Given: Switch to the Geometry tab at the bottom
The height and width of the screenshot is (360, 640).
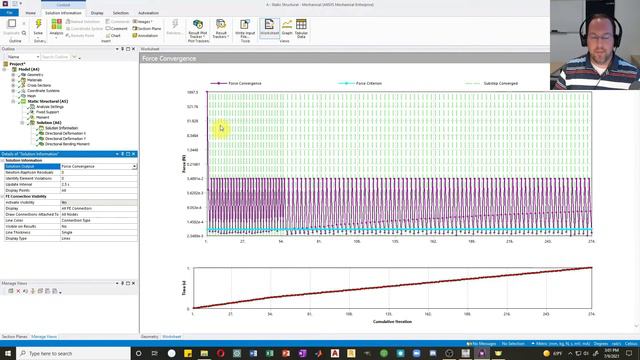Looking at the screenshot, I should click(x=149, y=337).
